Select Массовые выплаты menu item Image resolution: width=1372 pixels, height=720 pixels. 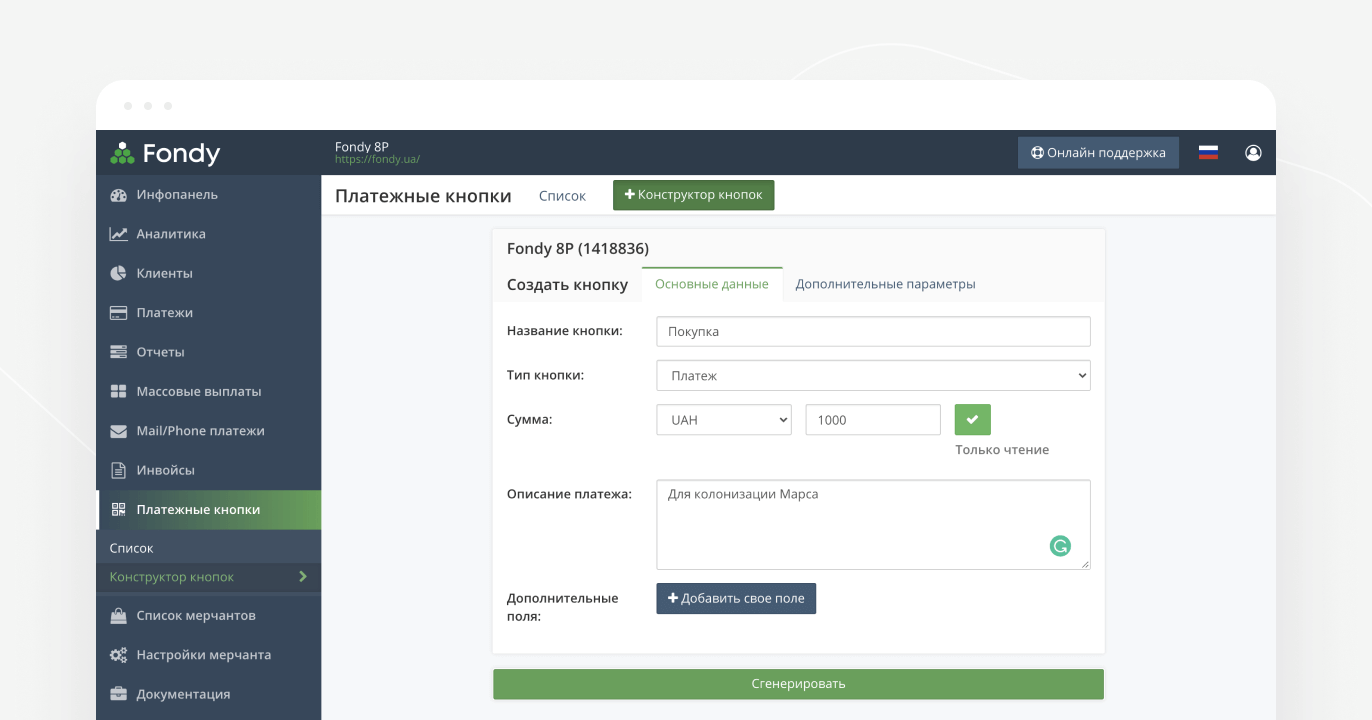208,391
